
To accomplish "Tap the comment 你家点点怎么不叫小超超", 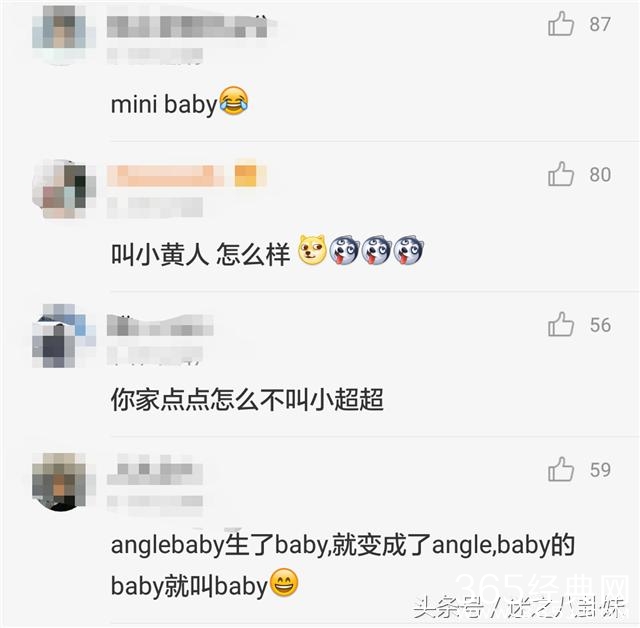I will point(247,399).
